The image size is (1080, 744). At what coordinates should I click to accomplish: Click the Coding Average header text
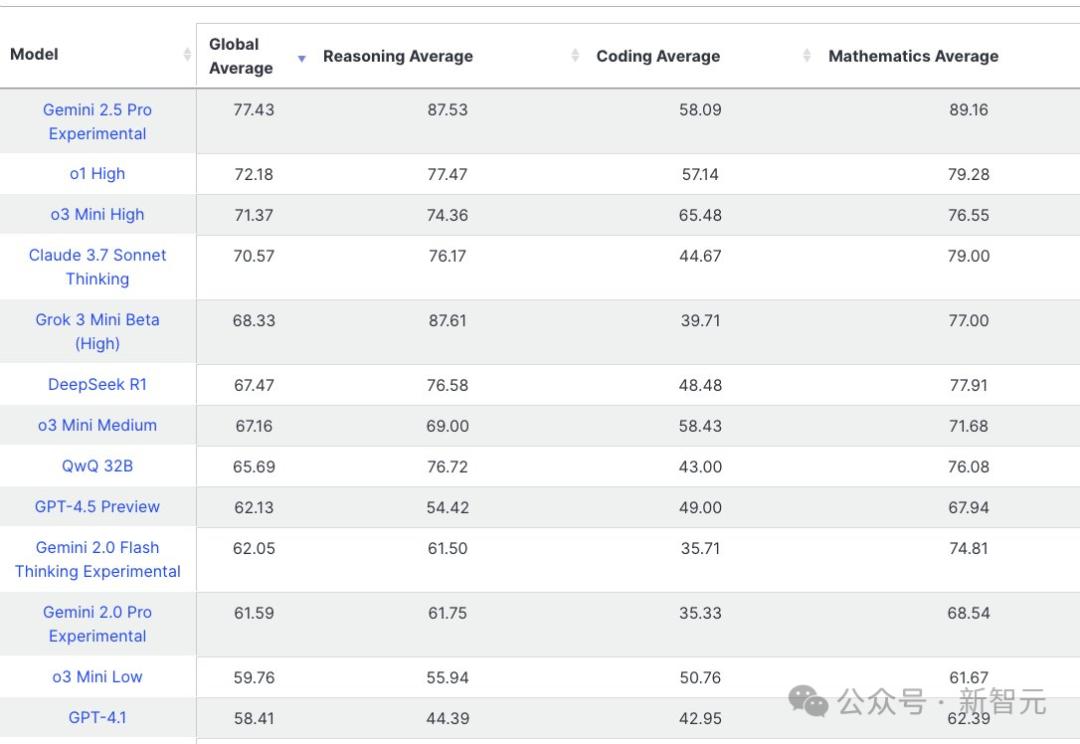click(x=658, y=56)
